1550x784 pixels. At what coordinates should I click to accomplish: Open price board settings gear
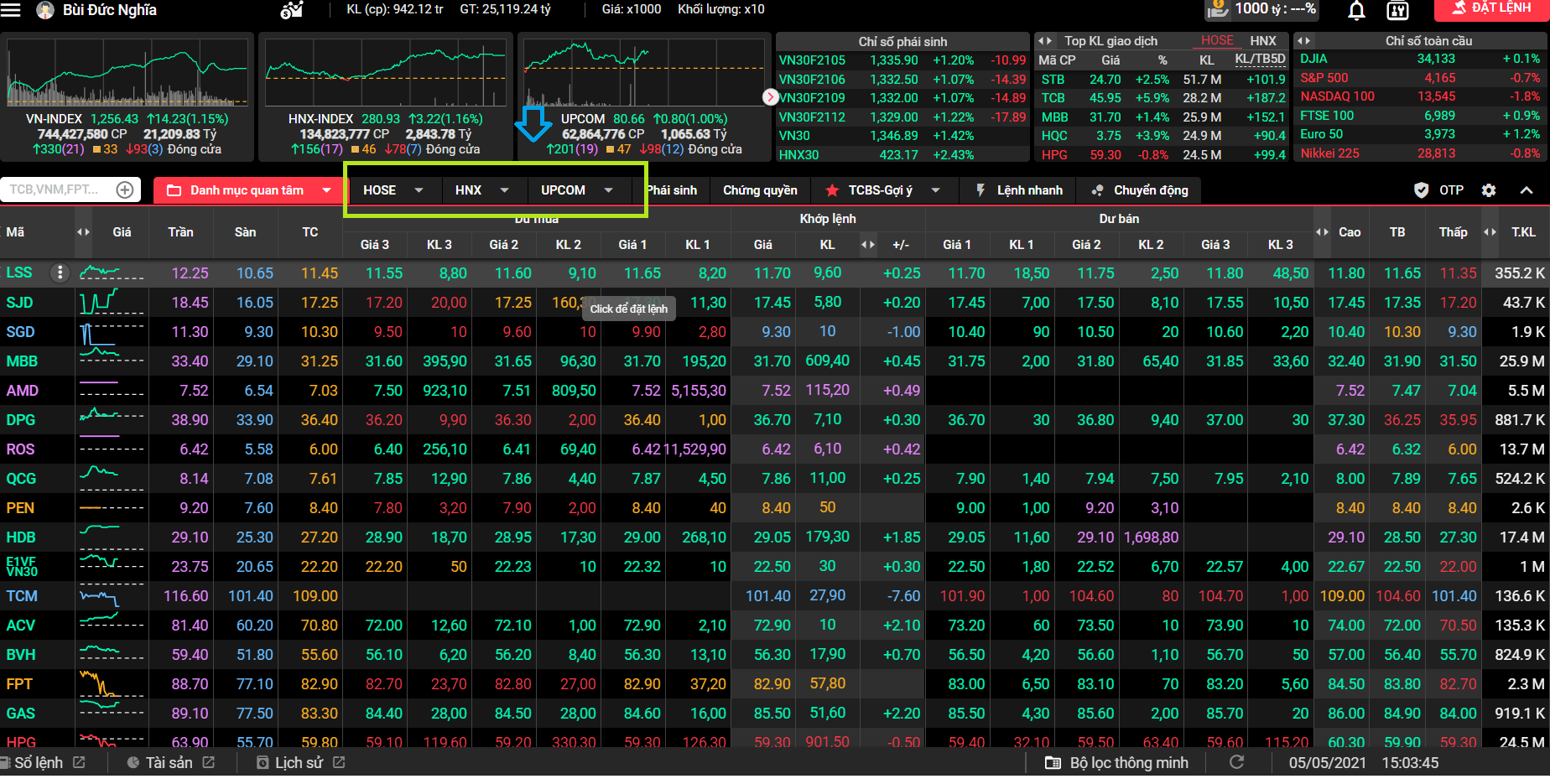click(x=1489, y=190)
